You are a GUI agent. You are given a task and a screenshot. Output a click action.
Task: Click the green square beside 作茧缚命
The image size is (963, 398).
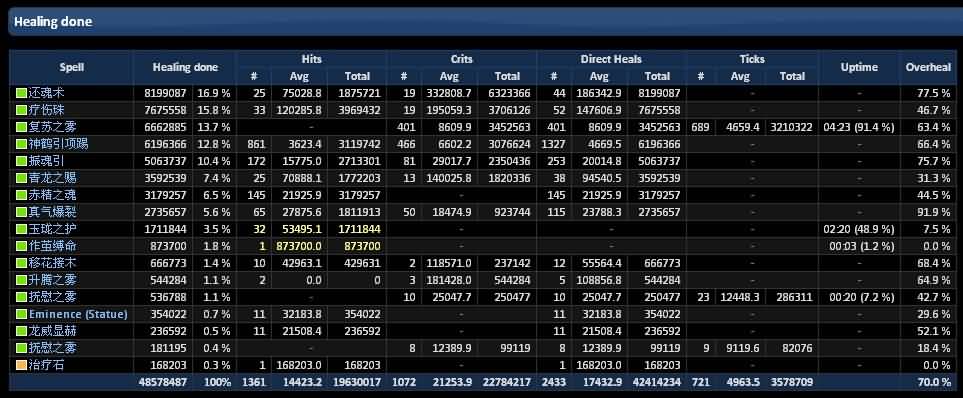pos(21,246)
